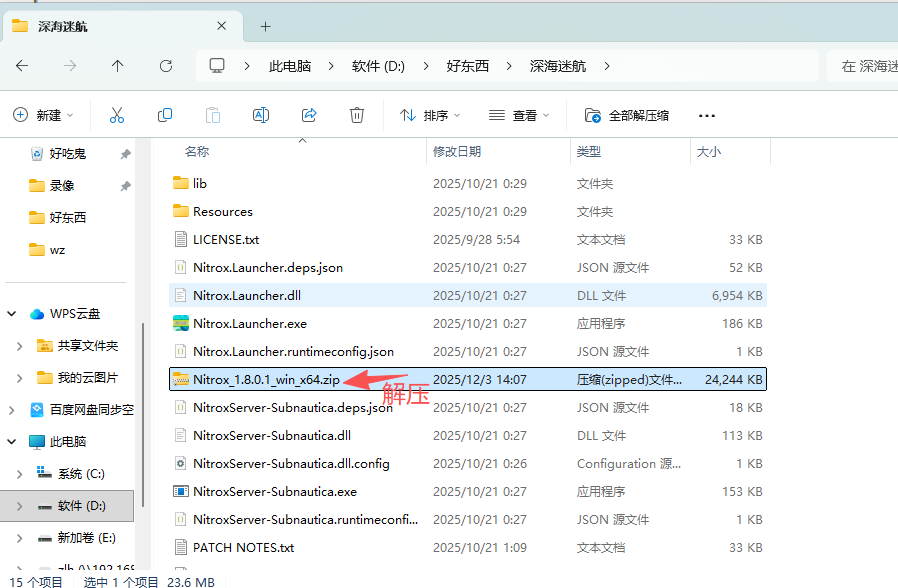Navigate back with the left arrow
Screen dimensions: 898x588
22,66
